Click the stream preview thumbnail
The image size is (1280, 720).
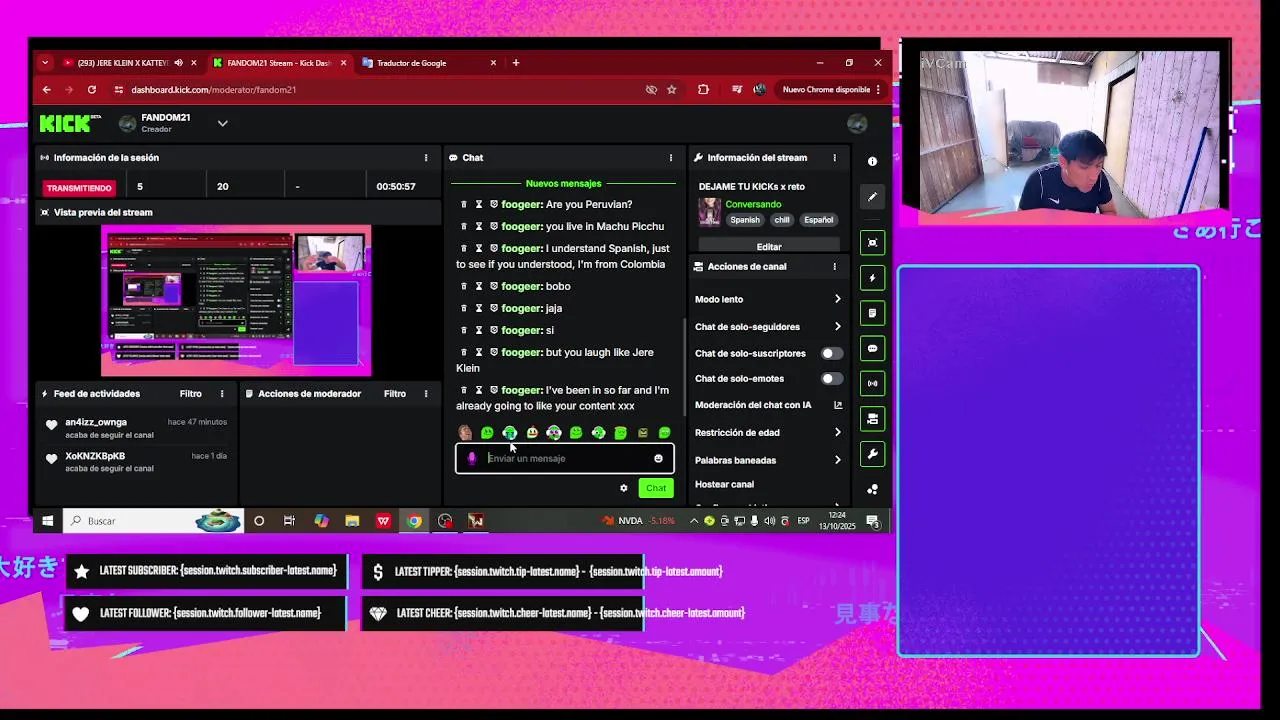[x=236, y=301]
